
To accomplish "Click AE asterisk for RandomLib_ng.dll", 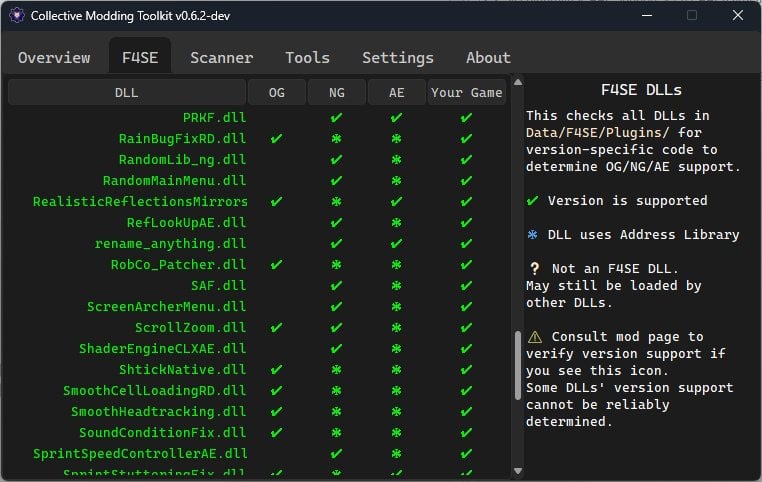I will [x=397, y=159].
